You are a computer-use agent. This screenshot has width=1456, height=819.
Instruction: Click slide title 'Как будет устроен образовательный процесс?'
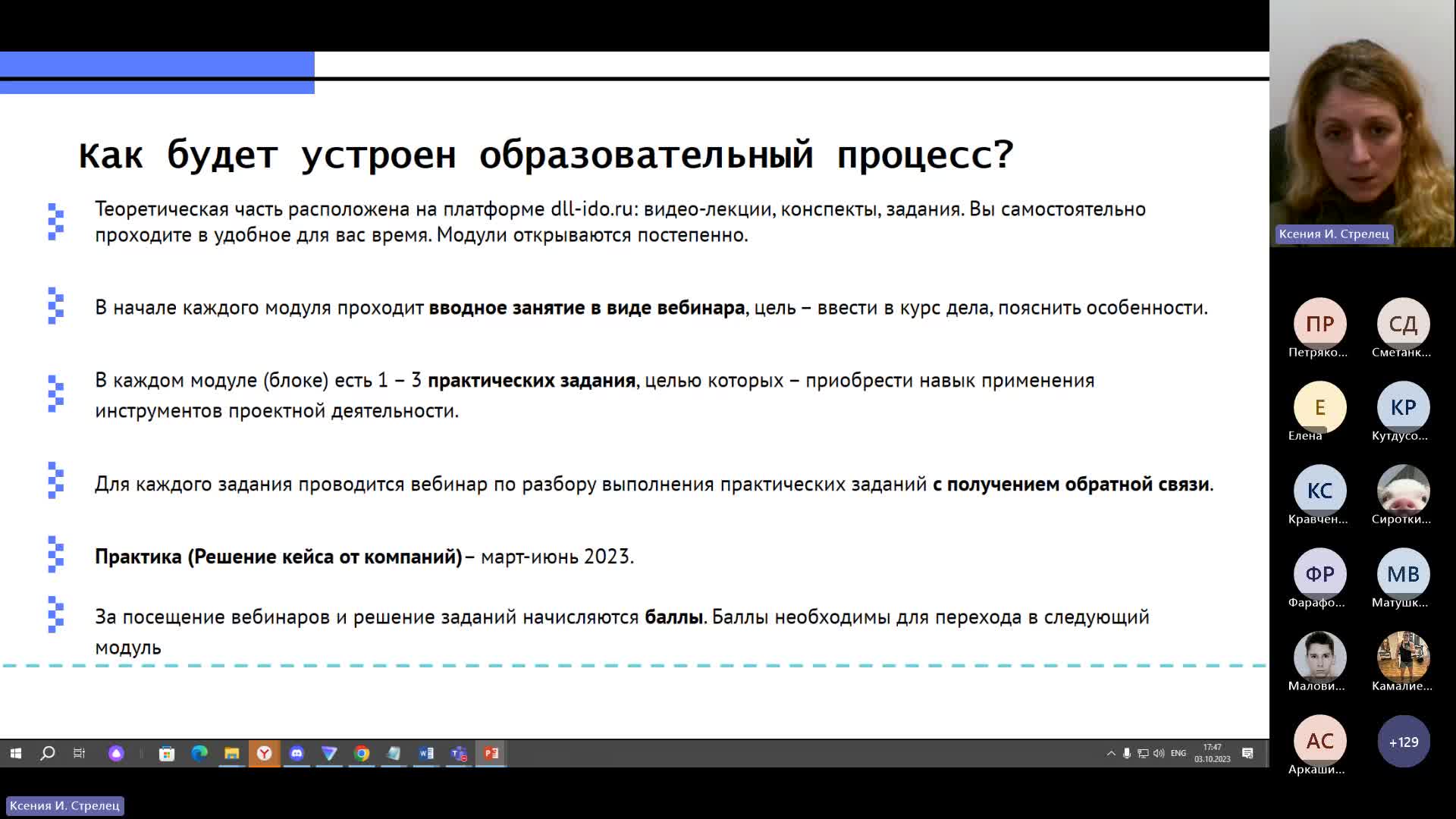pyautogui.click(x=546, y=155)
